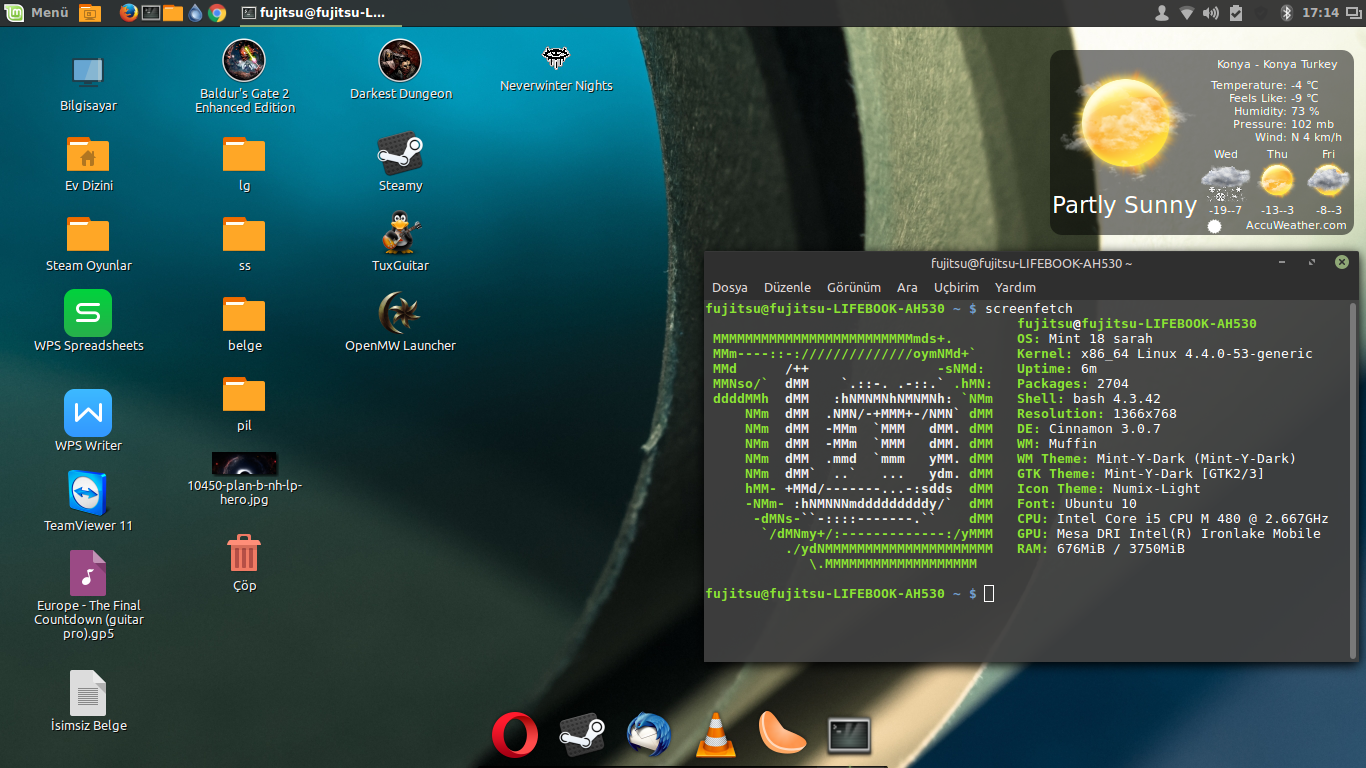The height and width of the screenshot is (768, 1366).
Task: Launch Google Chrome from the top panel
Action: 217,13
